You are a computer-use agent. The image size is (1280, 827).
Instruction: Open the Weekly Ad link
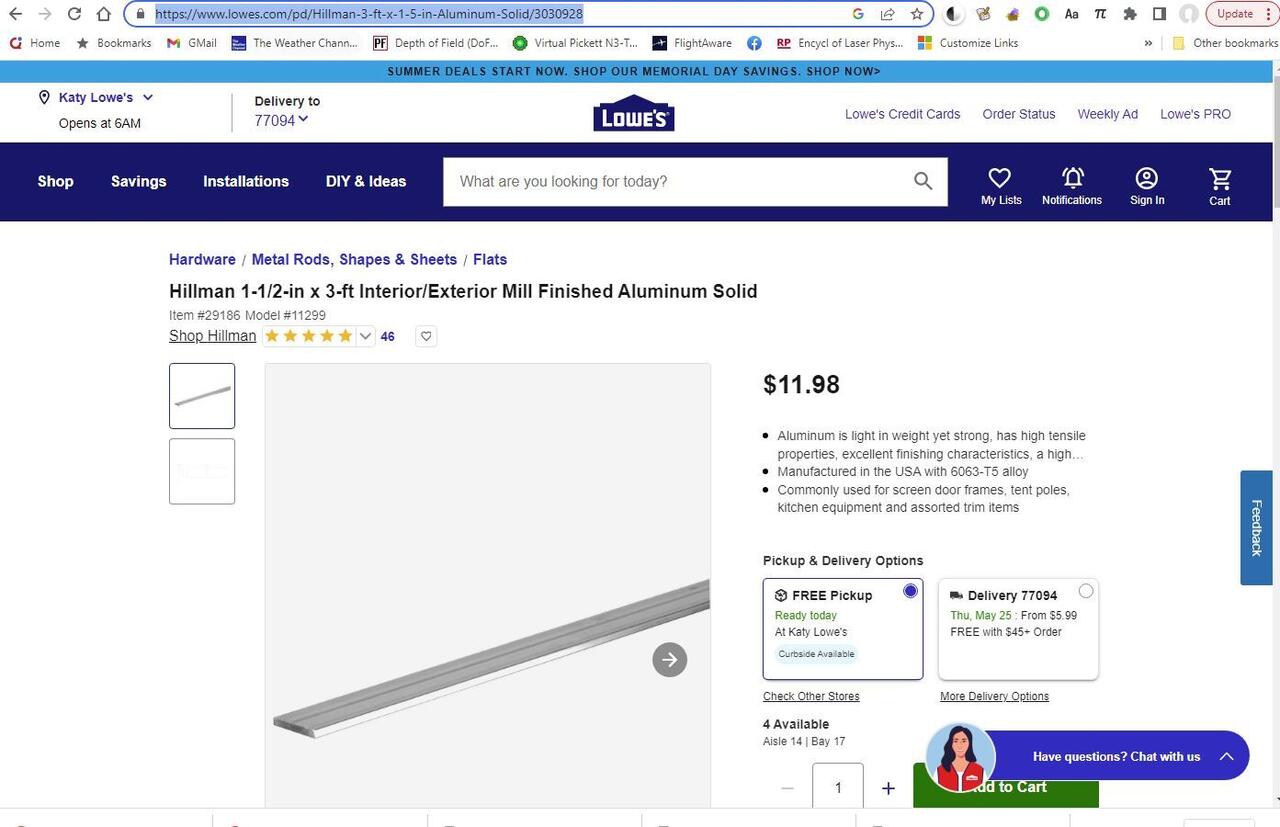click(1107, 114)
